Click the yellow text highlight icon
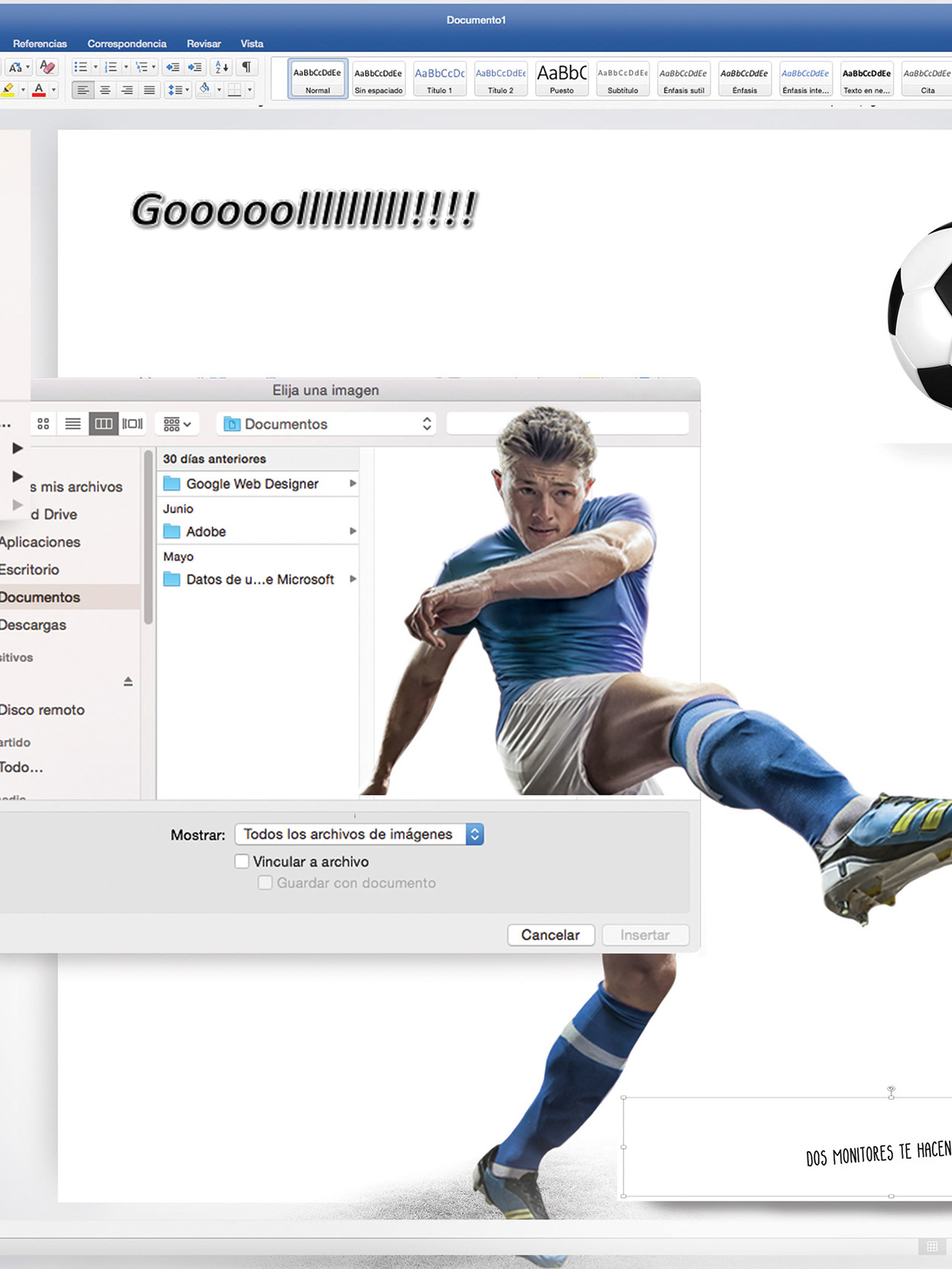Screen dimensions: 952x1269 pos(8,90)
